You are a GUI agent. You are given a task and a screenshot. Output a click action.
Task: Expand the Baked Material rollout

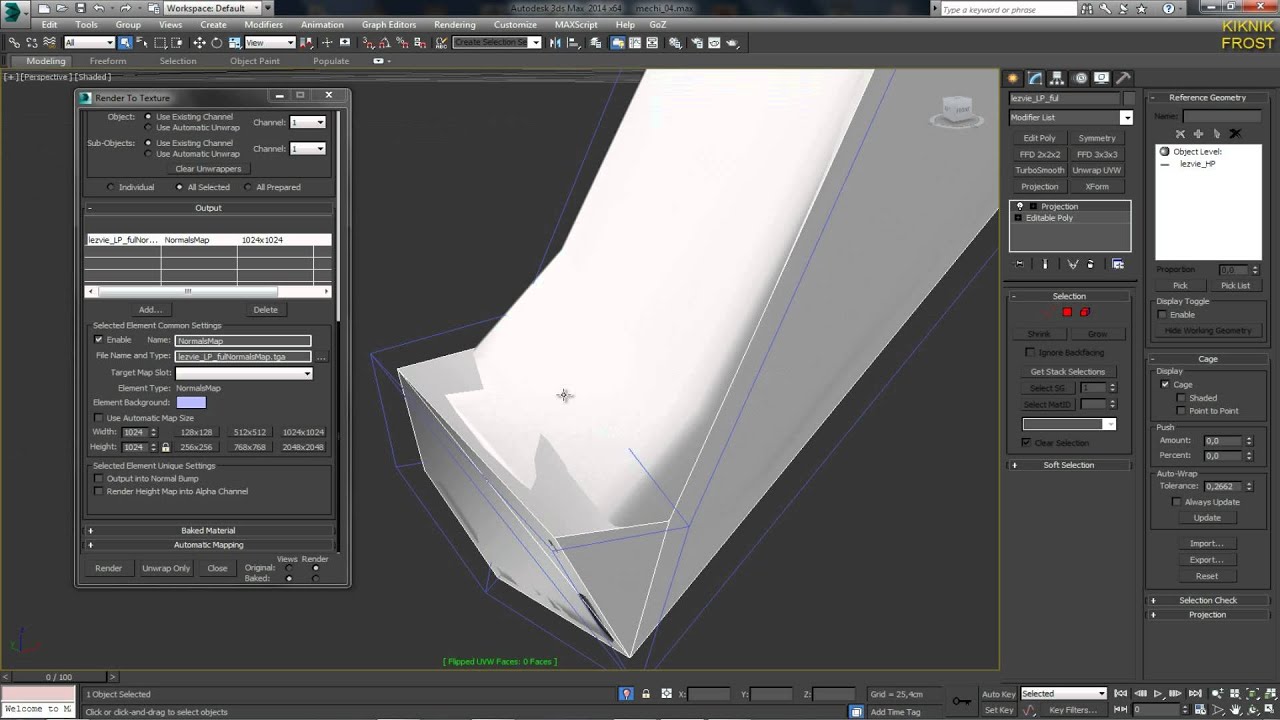pyautogui.click(x=208, y=531)
